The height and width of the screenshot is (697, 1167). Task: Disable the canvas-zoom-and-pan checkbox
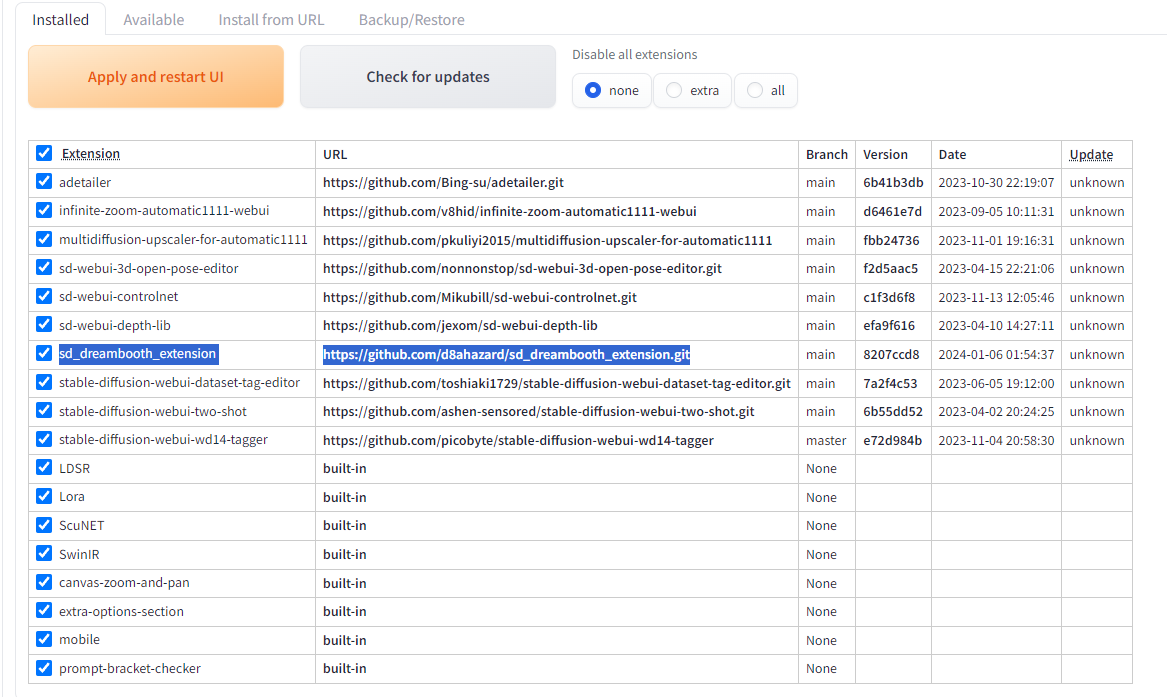pyautogui.click(x=44, y=582)
